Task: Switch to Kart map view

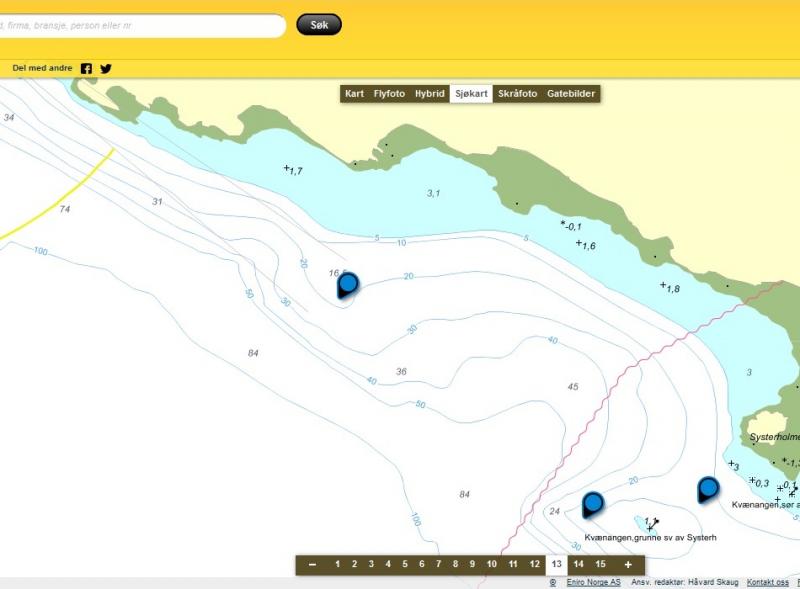Action: click(354, 94)
